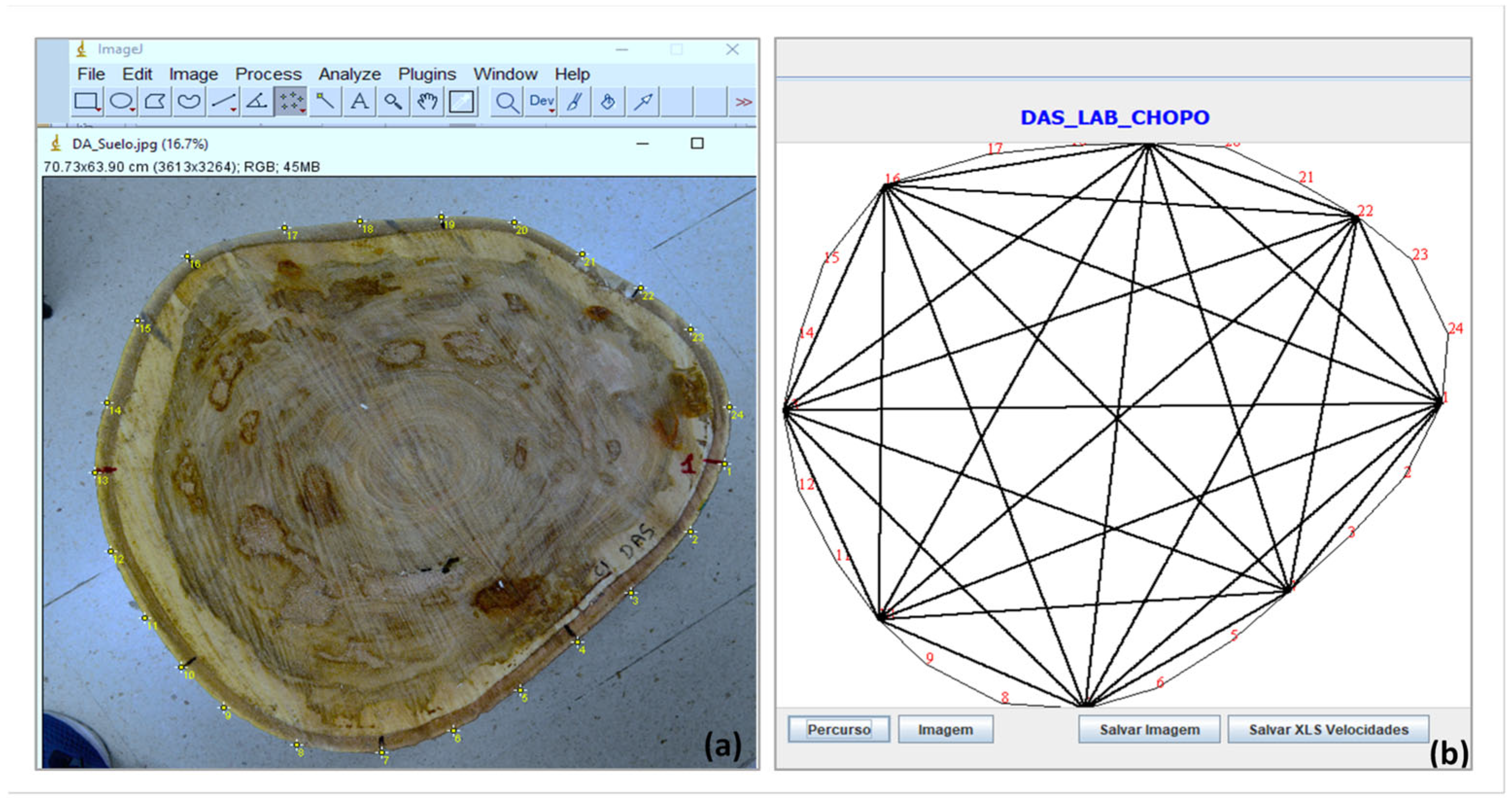The image size is (1512, 802).
Task: Select the Hand scrolling tool
Action: pos(427,101)
